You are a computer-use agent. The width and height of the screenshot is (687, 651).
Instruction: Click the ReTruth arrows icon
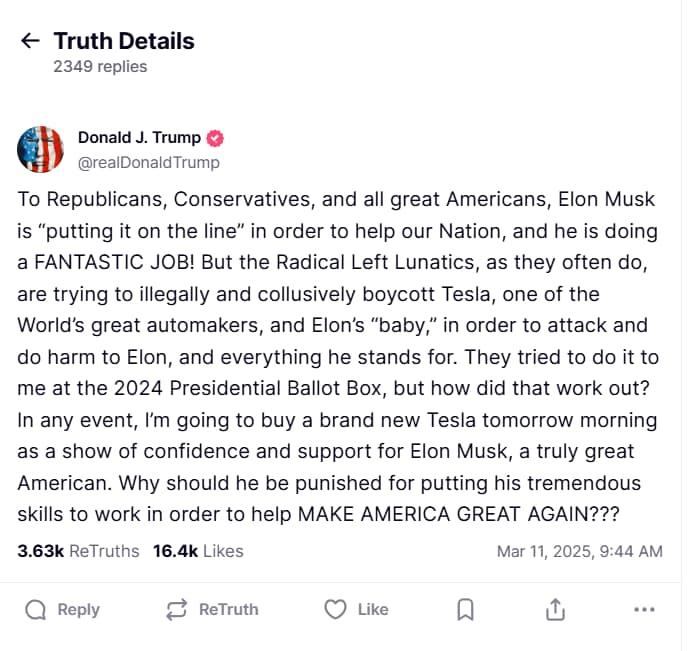coord(177,609)
